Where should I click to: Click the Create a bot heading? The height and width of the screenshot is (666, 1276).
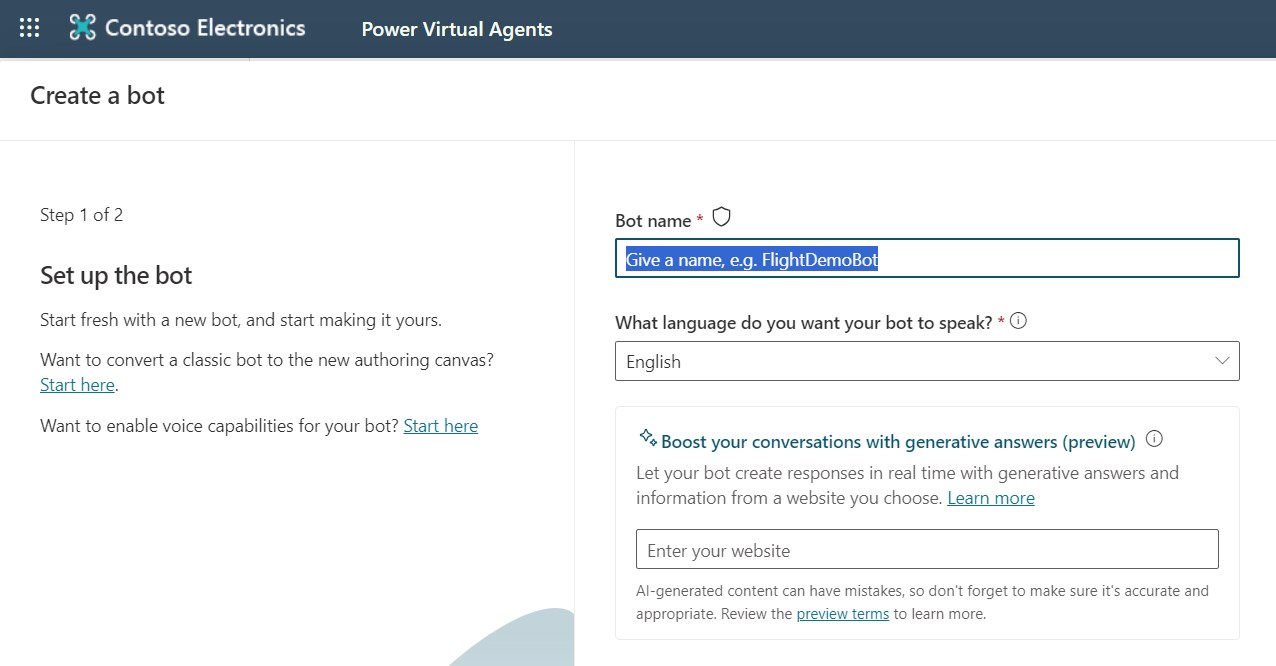pyautogui.click(x=98, y=96)
